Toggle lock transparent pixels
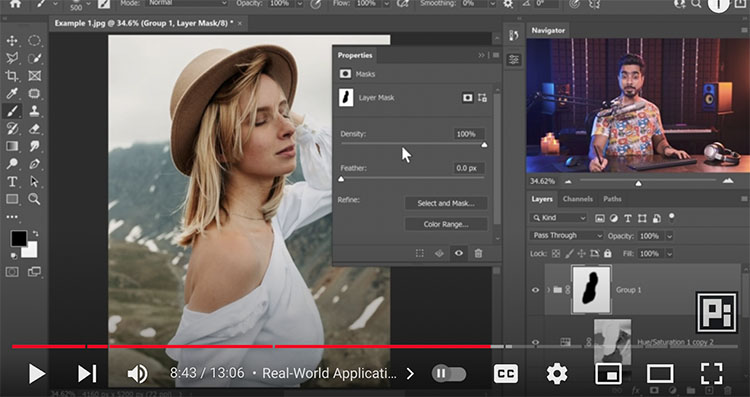750x397 pixels. point(556,254)
